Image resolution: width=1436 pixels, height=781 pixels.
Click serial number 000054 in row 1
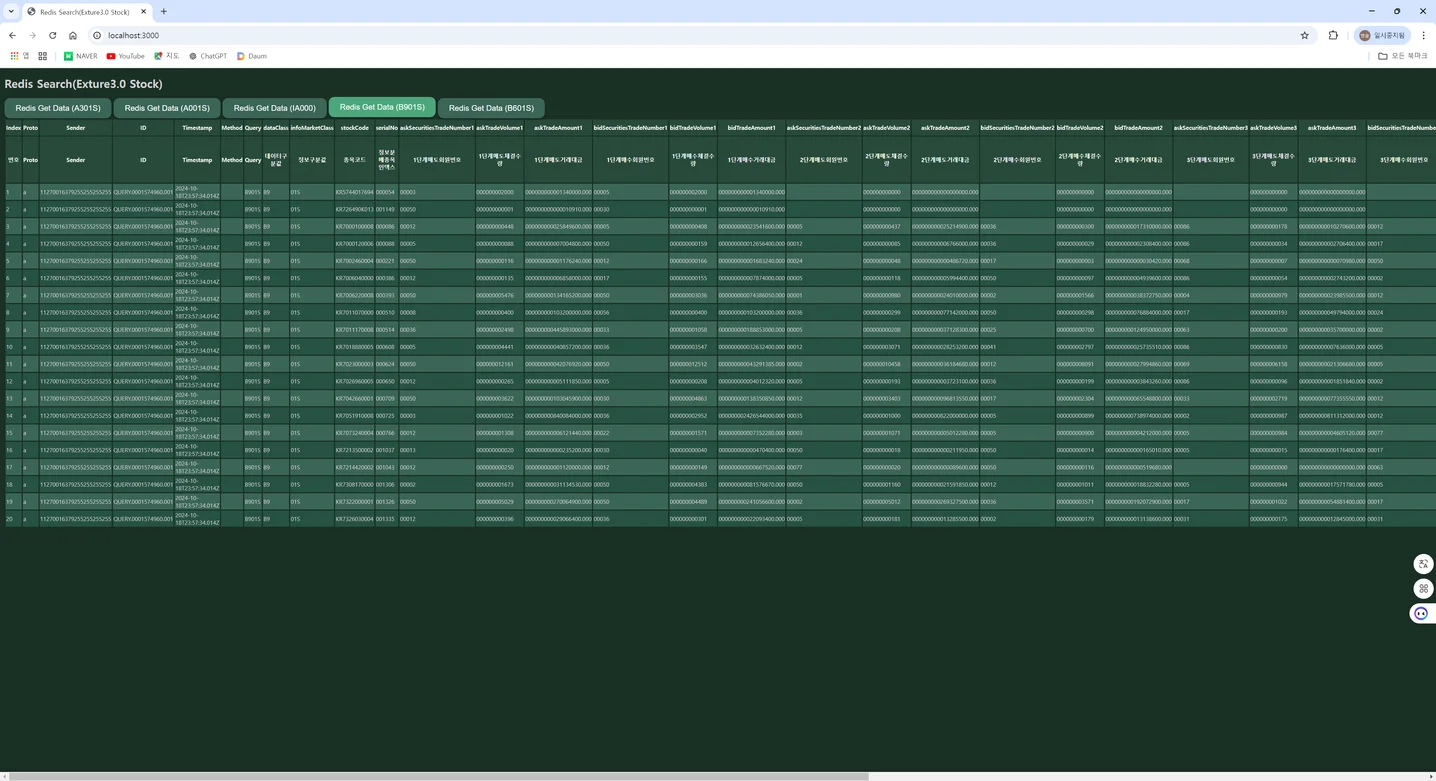point(386,192)
